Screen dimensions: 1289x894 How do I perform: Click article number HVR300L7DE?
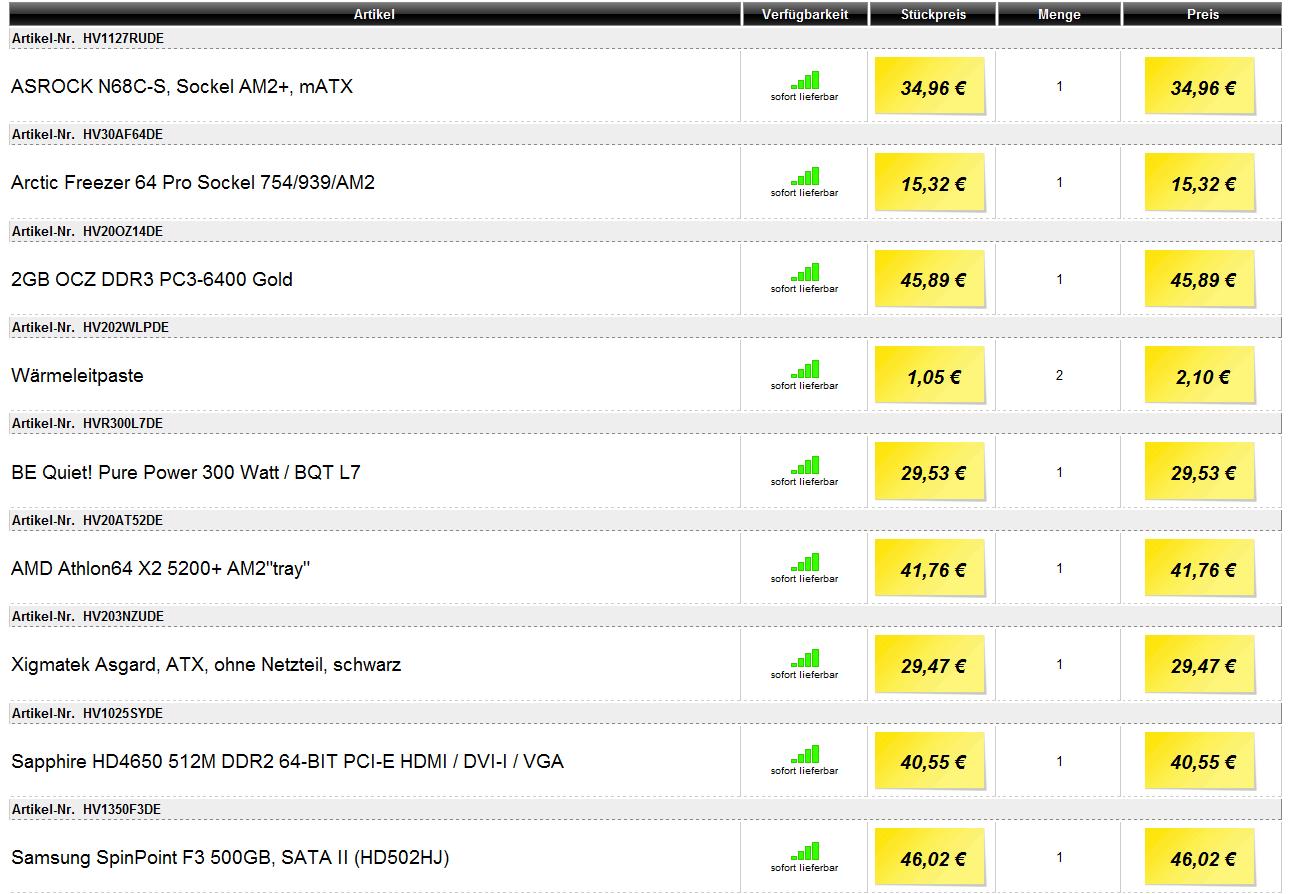[123, 424]
